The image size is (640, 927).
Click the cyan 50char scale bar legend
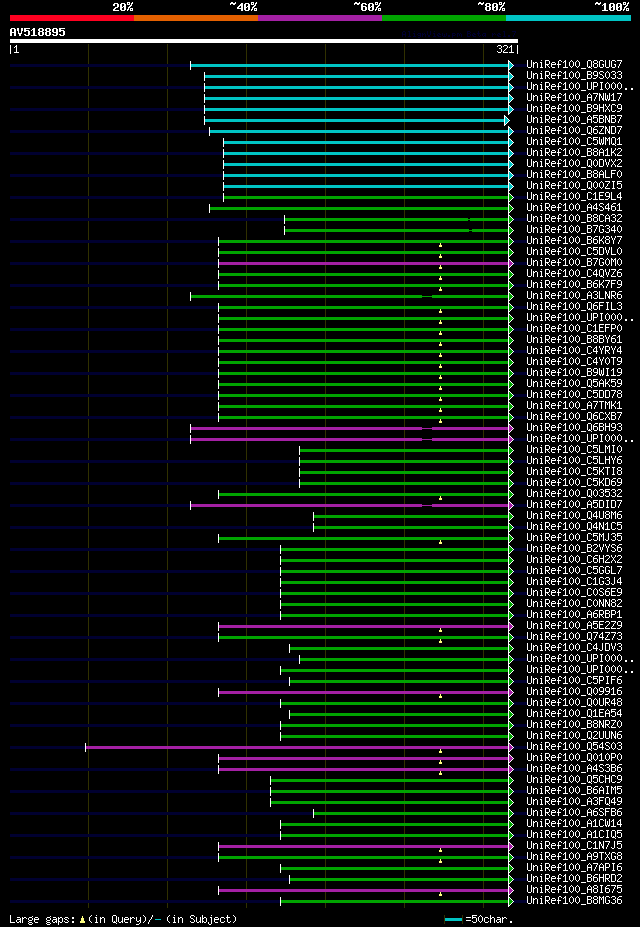tap(453, 919)
